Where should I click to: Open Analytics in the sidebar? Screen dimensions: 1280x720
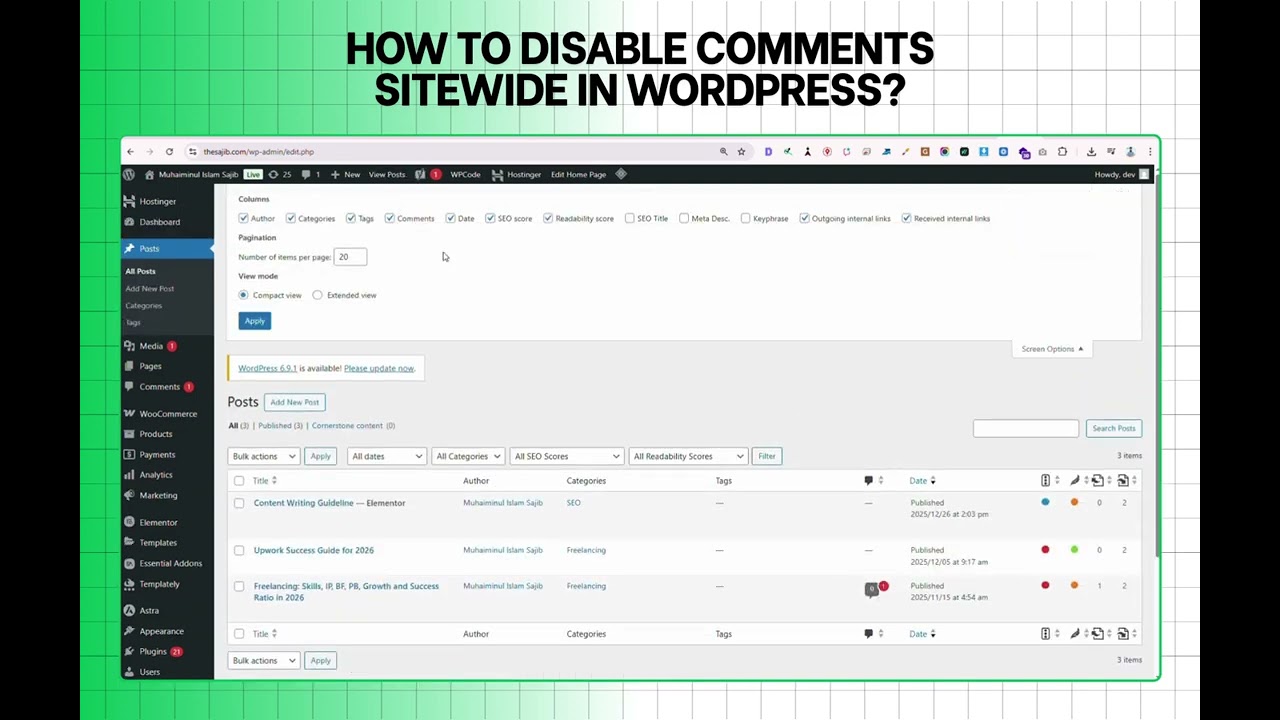point(156,475)
